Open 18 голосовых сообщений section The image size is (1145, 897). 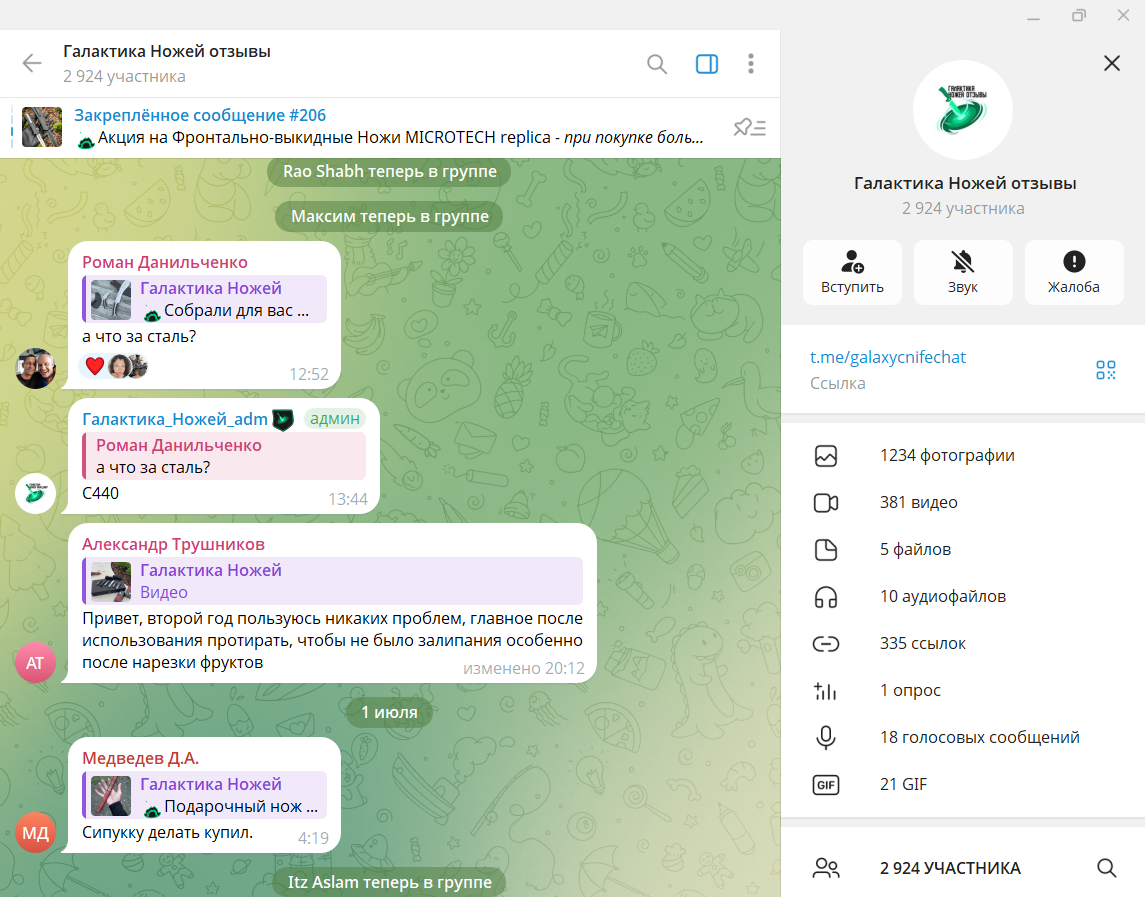click(x=962, y=738)
